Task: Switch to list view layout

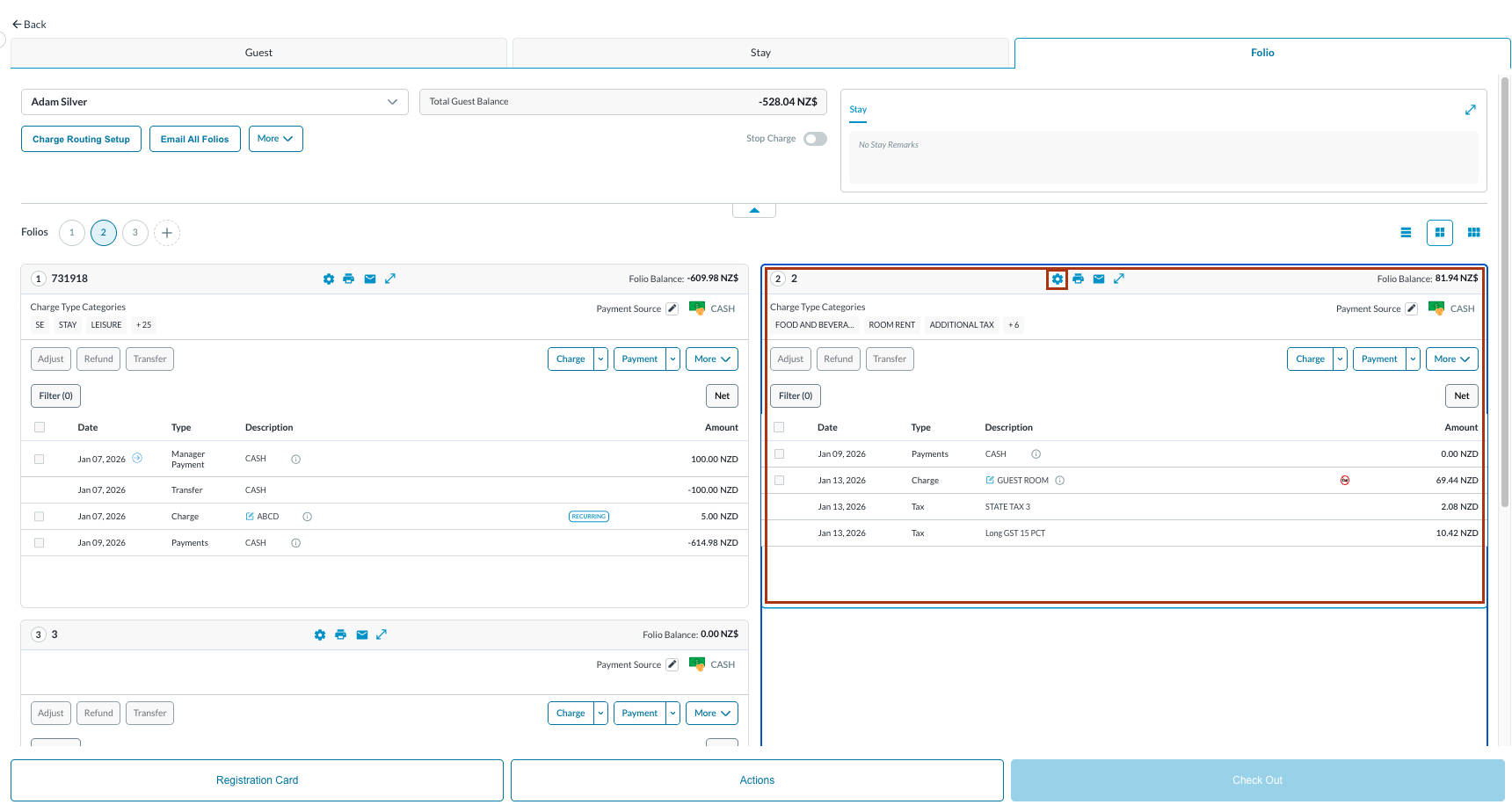Action: coord(1406,233)
